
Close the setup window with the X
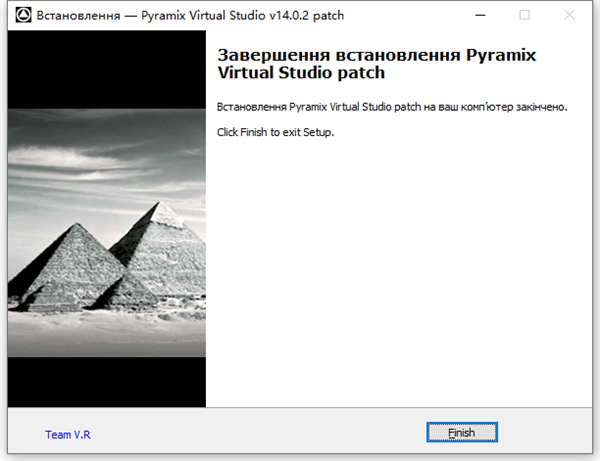pos(569,15)
